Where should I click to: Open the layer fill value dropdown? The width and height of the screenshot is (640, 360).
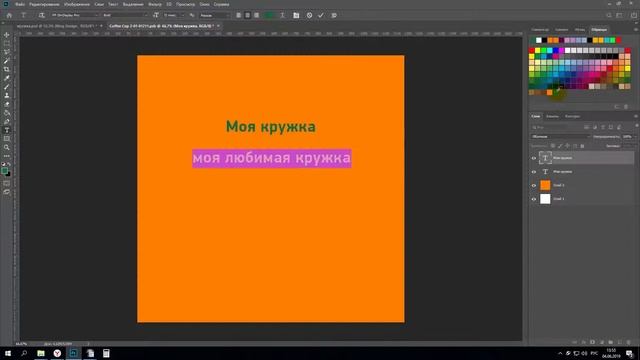[x=629, y=146]
